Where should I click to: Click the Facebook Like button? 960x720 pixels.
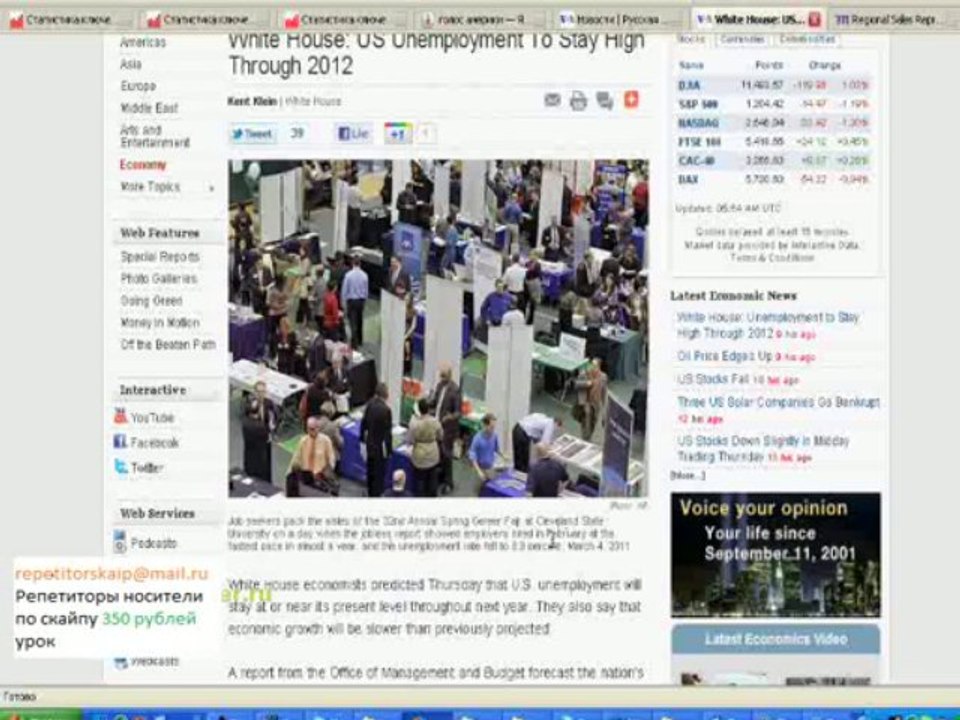353,133
